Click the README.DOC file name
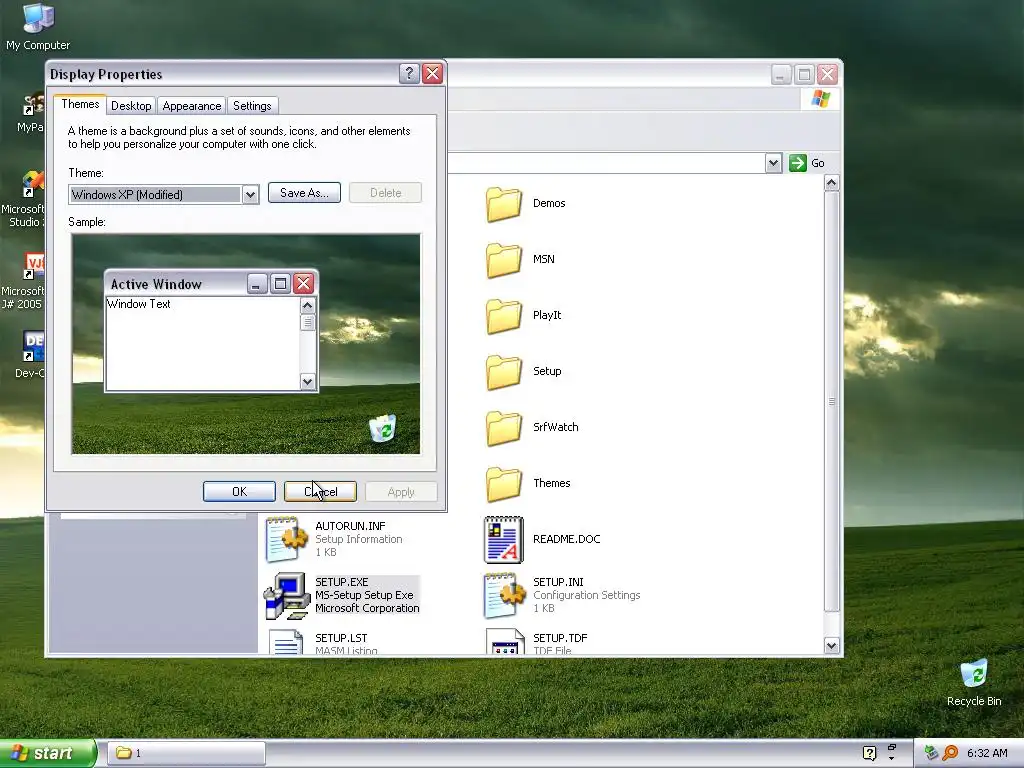Viewport: 1024px width, 768px height. click(566, 539)
